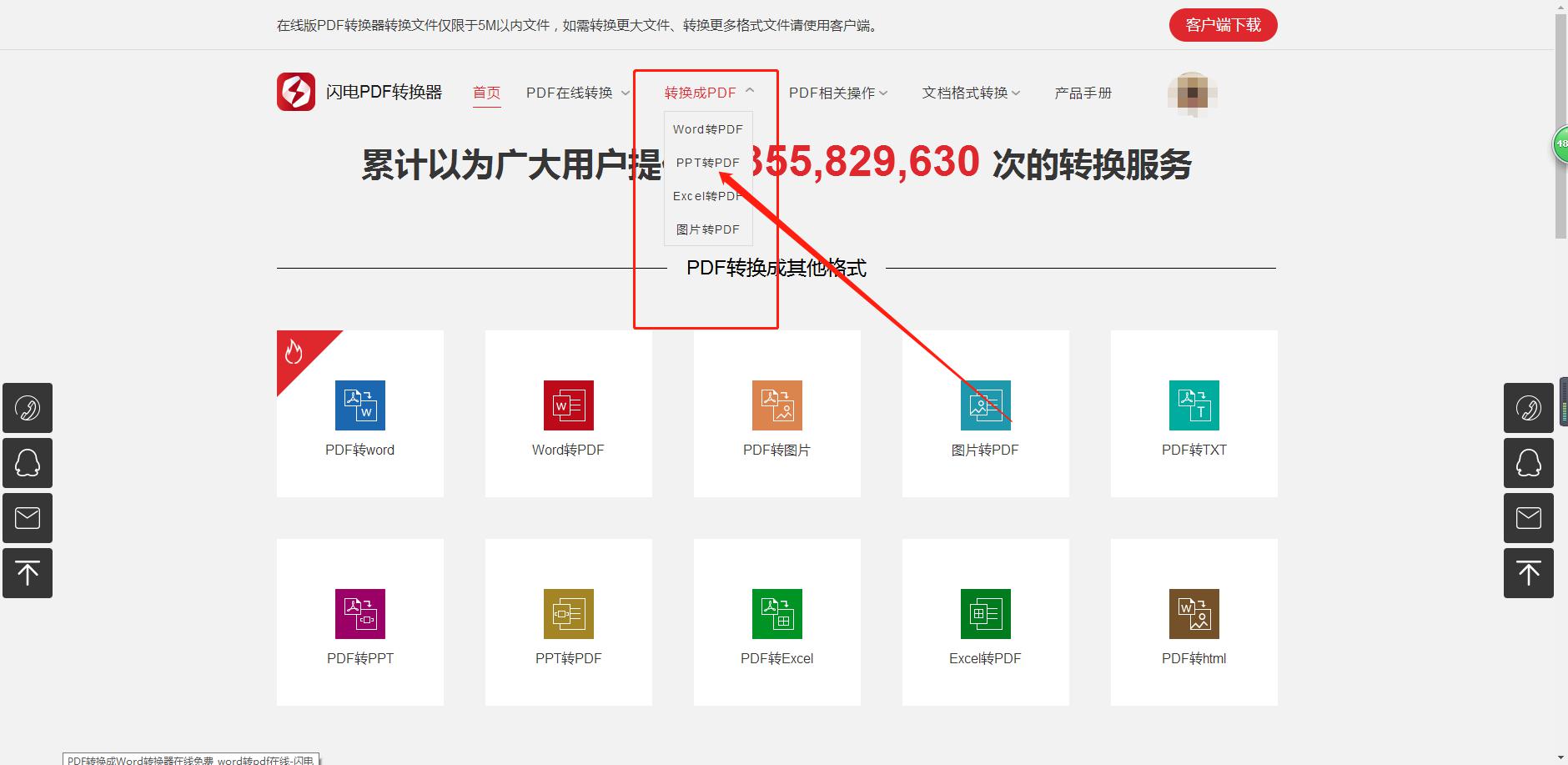Select the PDF转Excel green icon
This screenshot has height=765, width=1568.
[777, 614]
